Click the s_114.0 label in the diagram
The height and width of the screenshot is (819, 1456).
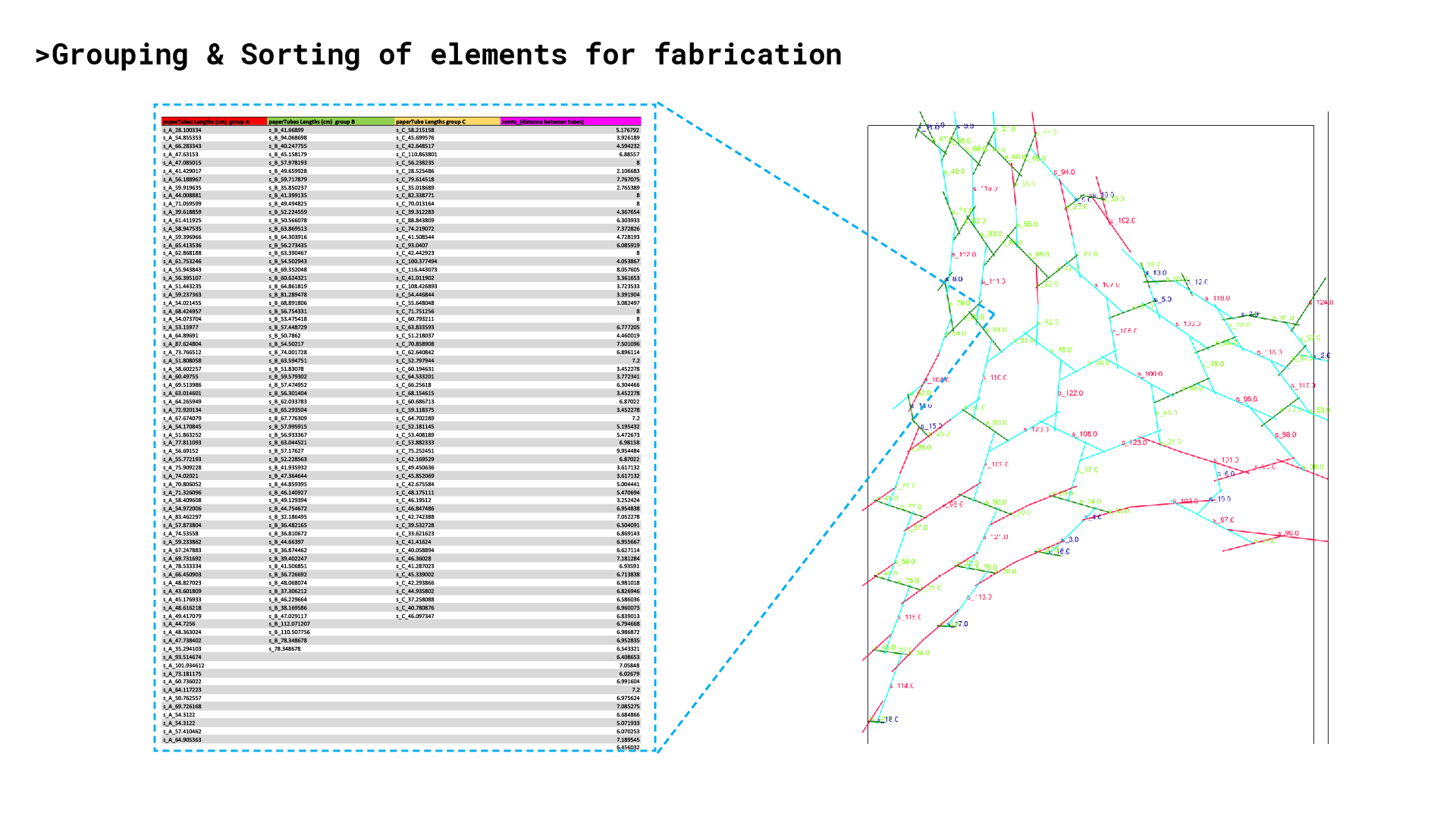[x=902, y=686]
